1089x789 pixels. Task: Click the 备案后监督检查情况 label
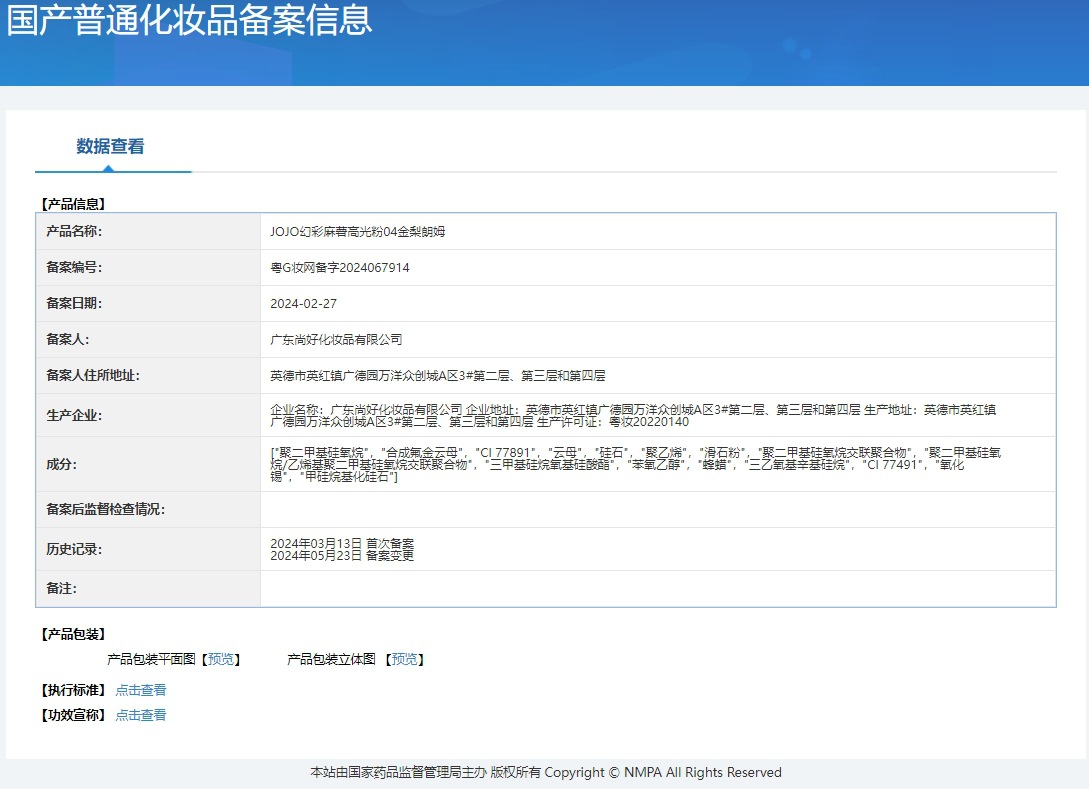click(x=106, y=510)
